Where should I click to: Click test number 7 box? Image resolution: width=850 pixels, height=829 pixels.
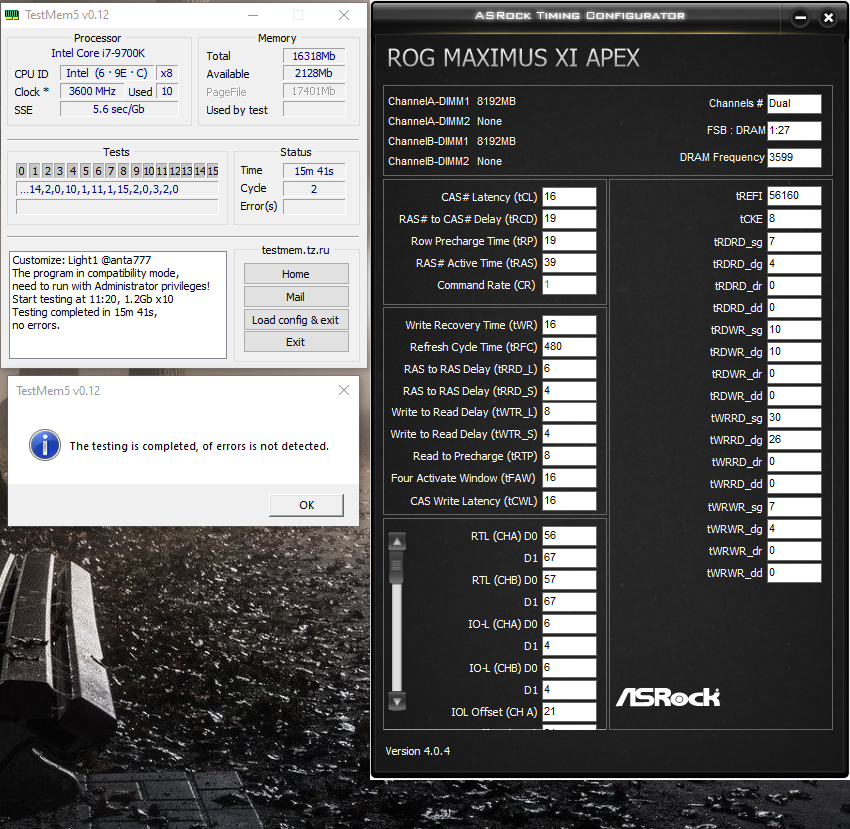111,171
